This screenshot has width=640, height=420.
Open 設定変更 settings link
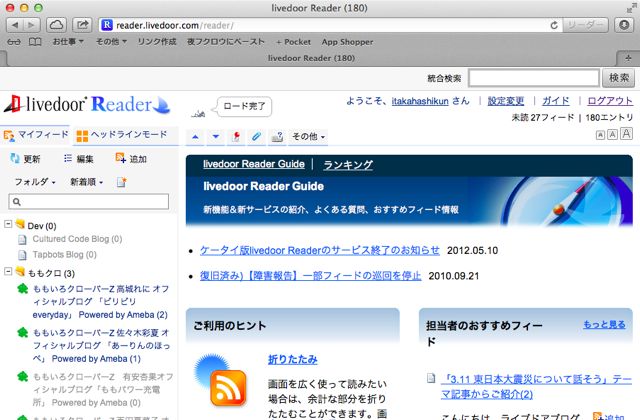(x=506, y=101)
